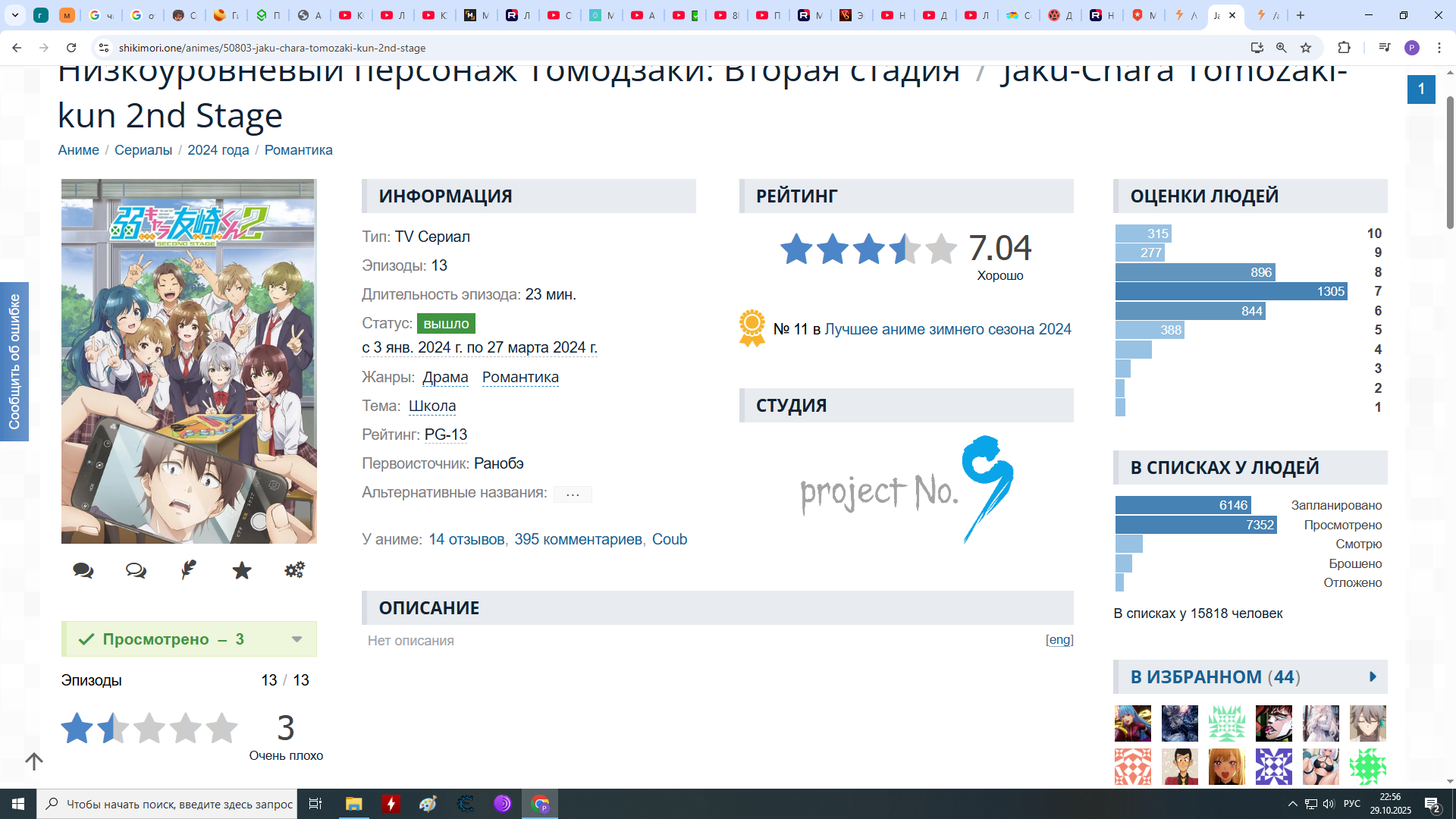Click the Драма genre tag

(x=445, y=377)
